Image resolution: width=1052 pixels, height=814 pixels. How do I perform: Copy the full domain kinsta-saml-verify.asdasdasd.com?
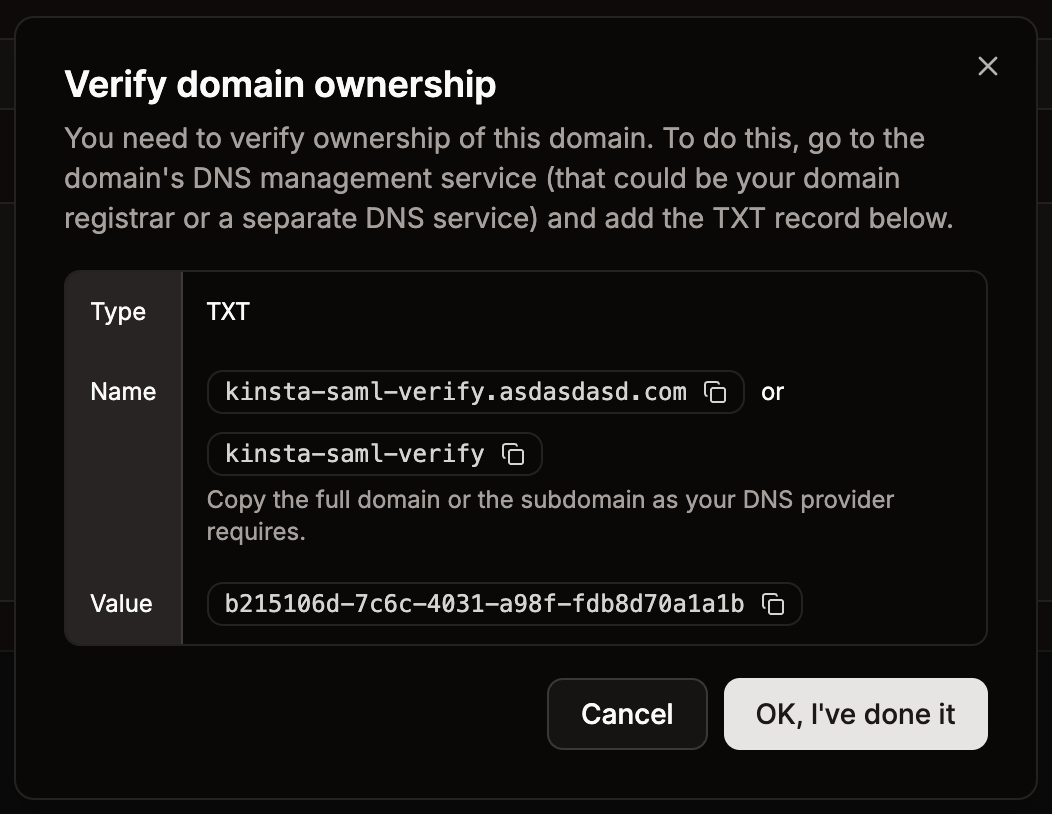pos(714,392)
